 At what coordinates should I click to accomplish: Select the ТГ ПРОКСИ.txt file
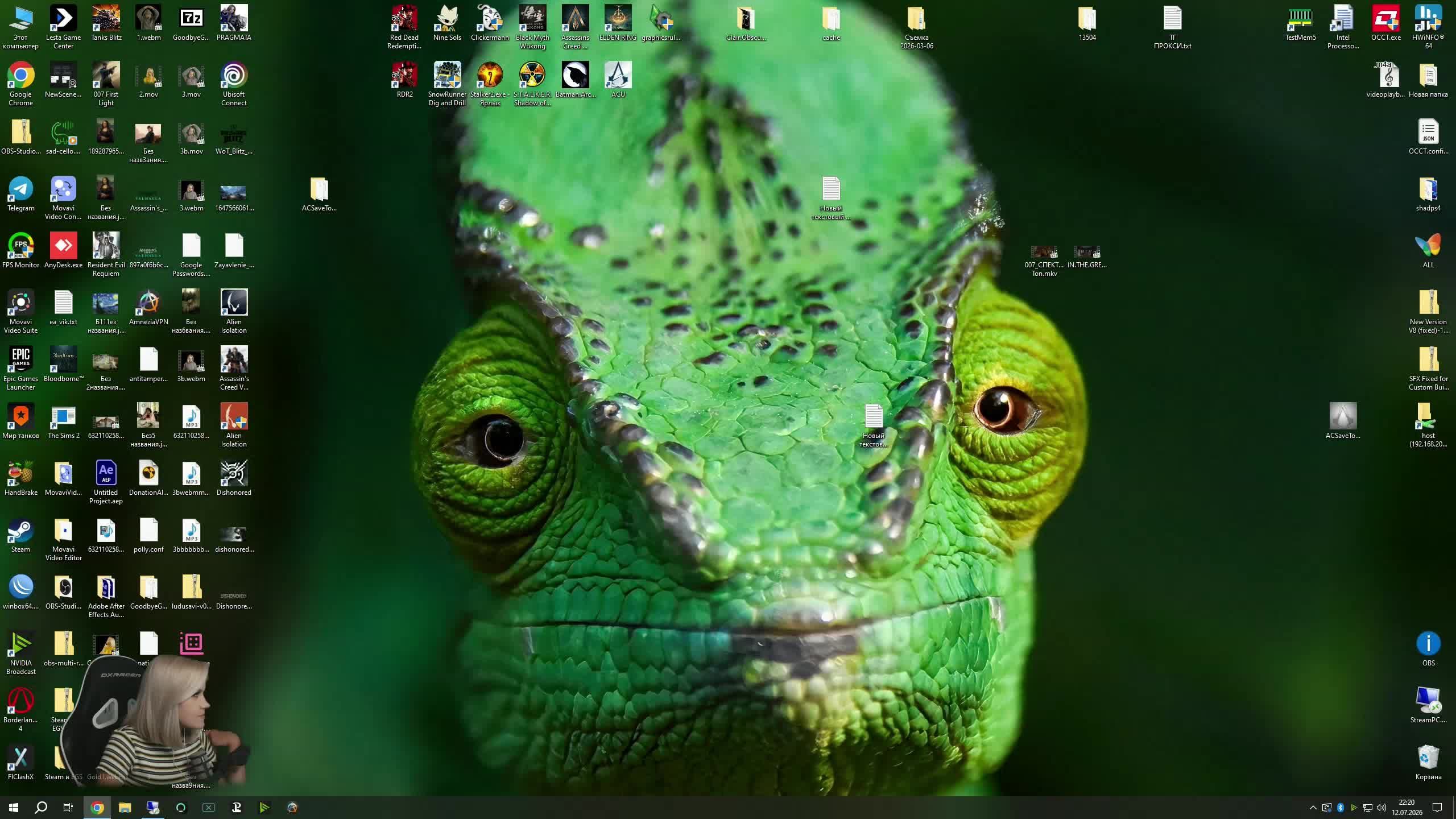[1172, 27]
